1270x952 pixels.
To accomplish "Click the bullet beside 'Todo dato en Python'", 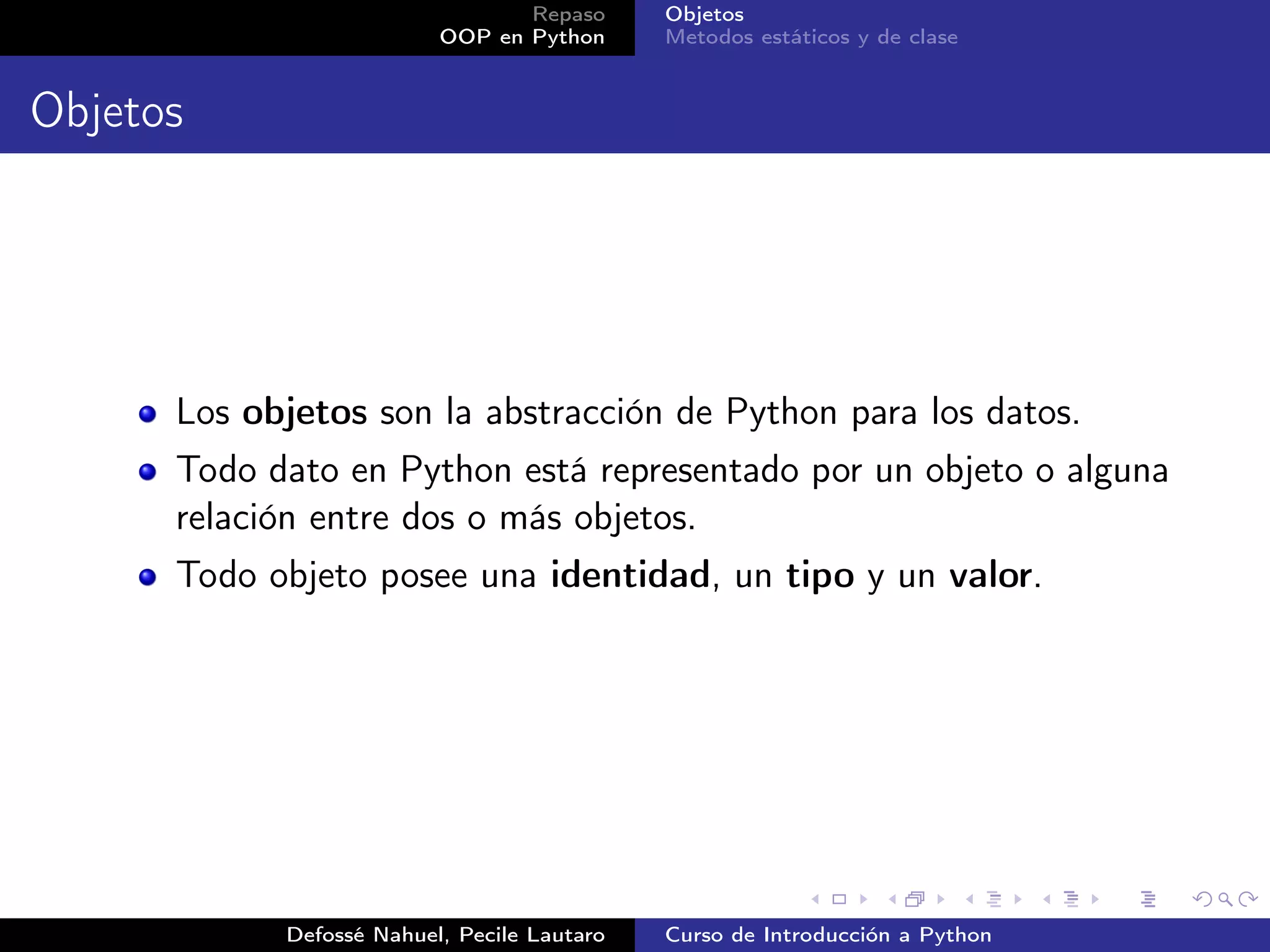I will click(148, 472).
